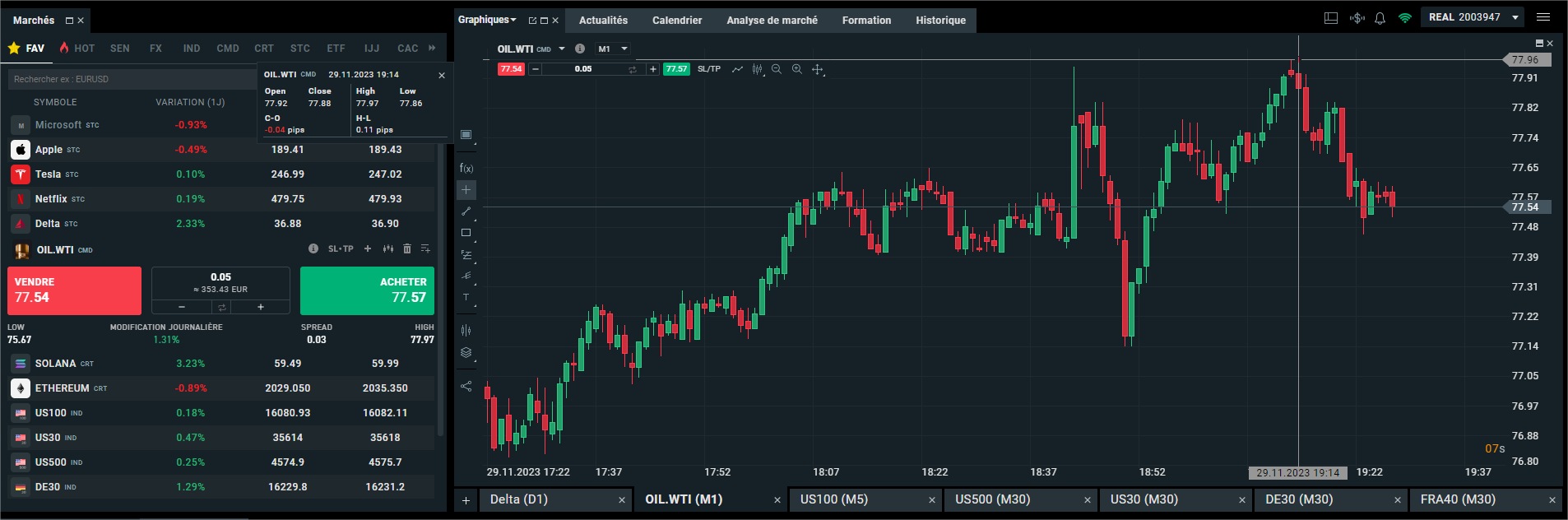Open the Actualités tab
The width and height of the screenshot is (1568, 520).
coord(603,21)
